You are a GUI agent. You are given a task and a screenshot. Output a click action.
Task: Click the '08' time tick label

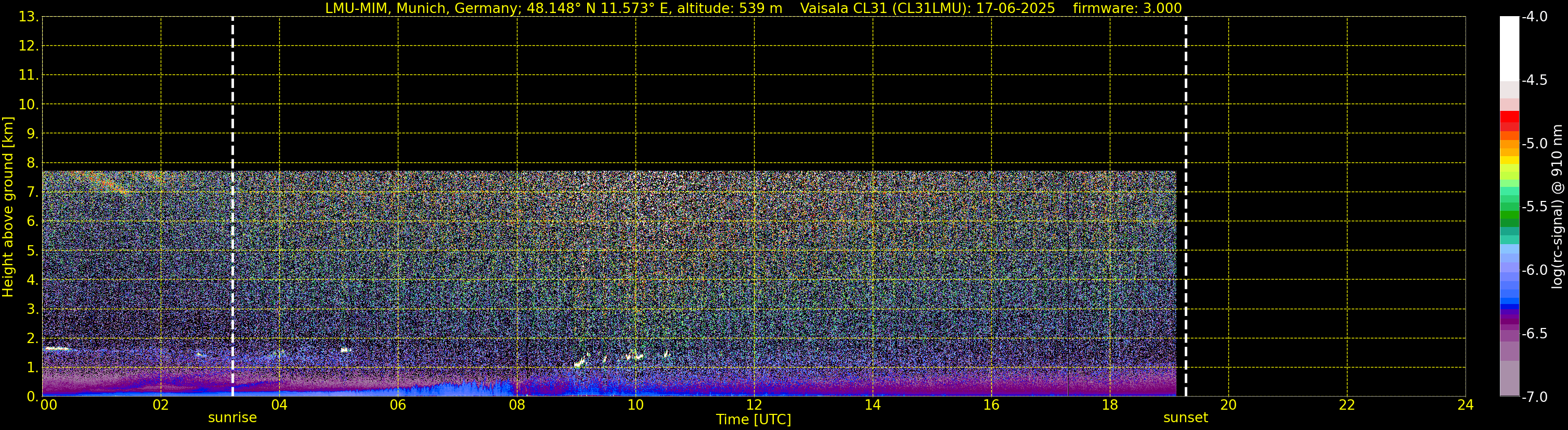pos(517,405)
